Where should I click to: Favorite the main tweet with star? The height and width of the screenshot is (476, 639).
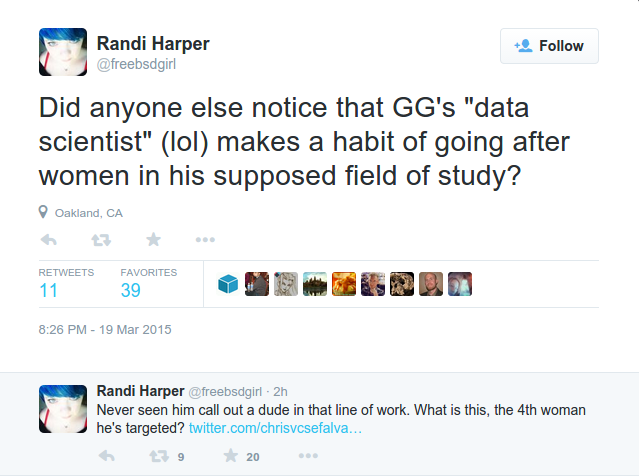(x=153, y=239)
